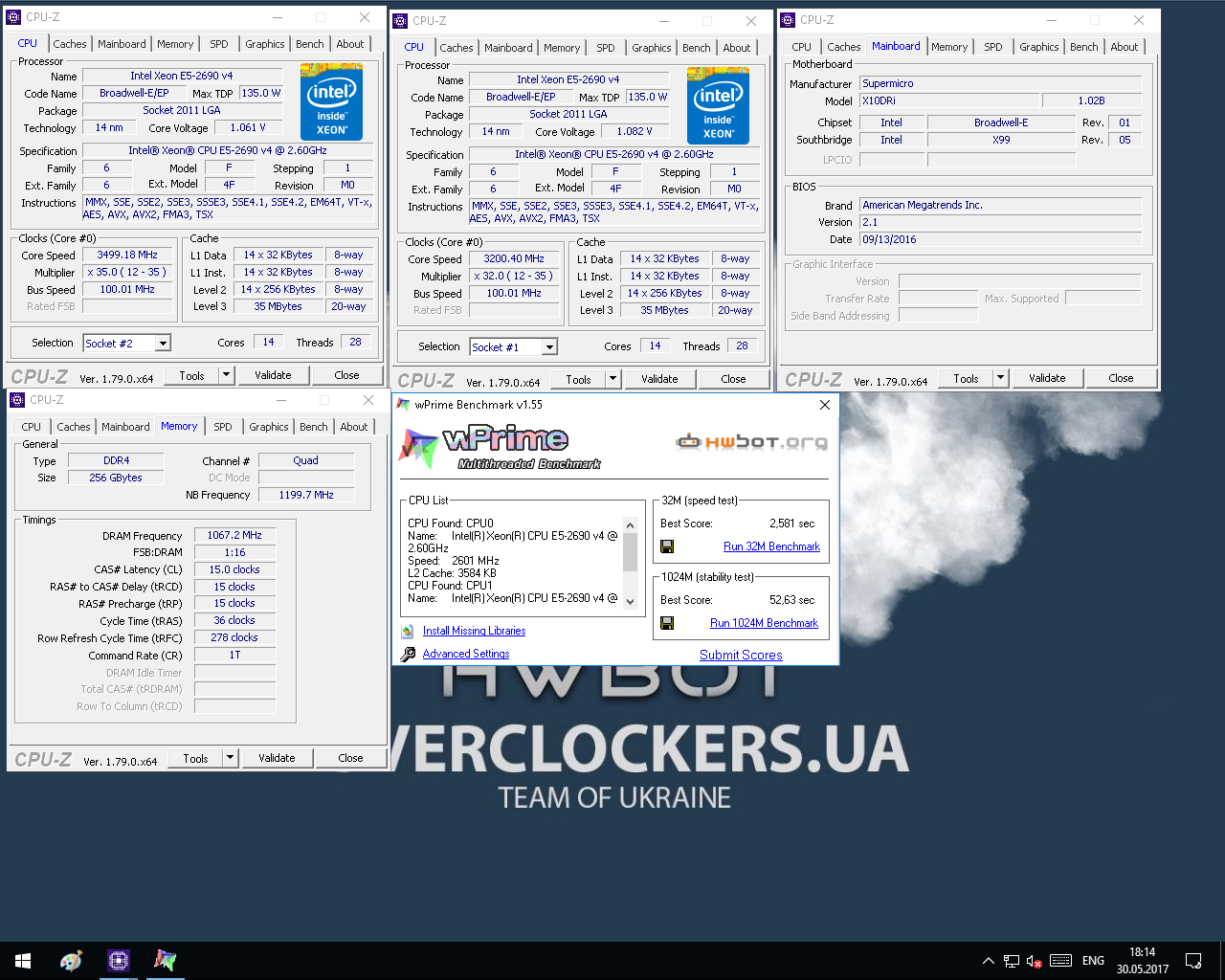Open Socket #2 selection dropdown
1225x980 pixels.
coord(163,343)
